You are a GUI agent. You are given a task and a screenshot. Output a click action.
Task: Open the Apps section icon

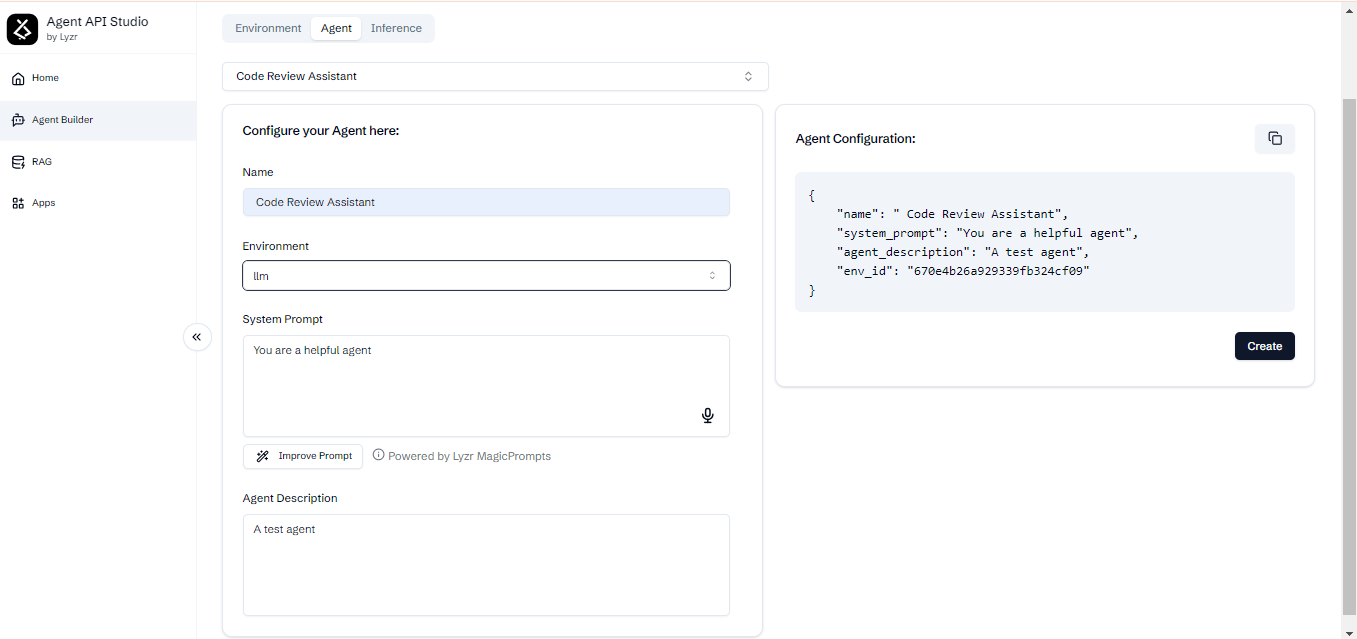click(17, 202)
